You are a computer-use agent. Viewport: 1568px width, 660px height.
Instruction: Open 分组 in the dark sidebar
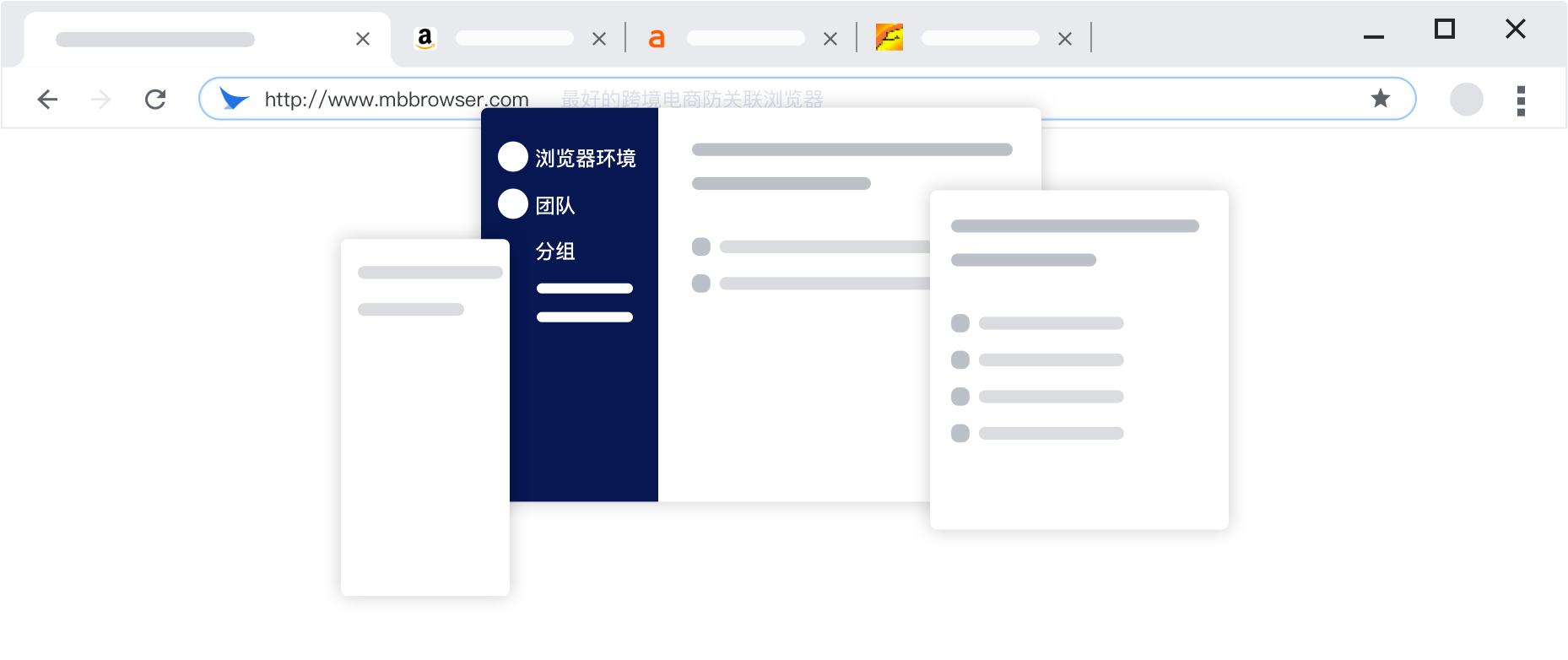click(x=554, y=251)
